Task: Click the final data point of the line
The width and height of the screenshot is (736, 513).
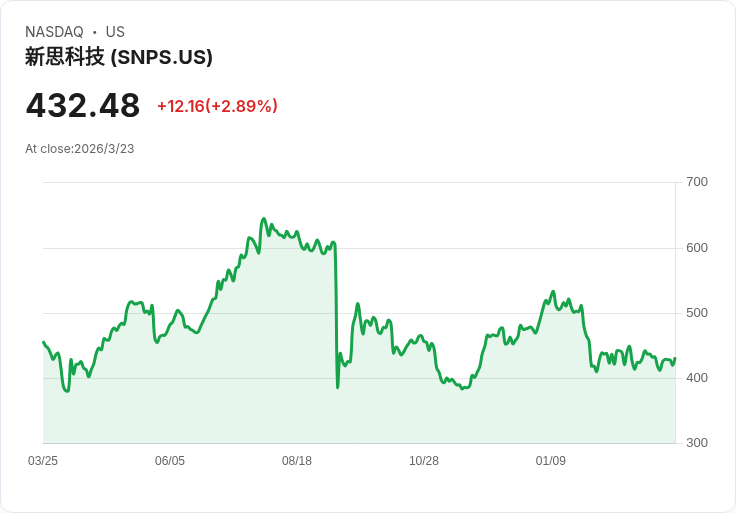Action: click(x=675, y=359)
